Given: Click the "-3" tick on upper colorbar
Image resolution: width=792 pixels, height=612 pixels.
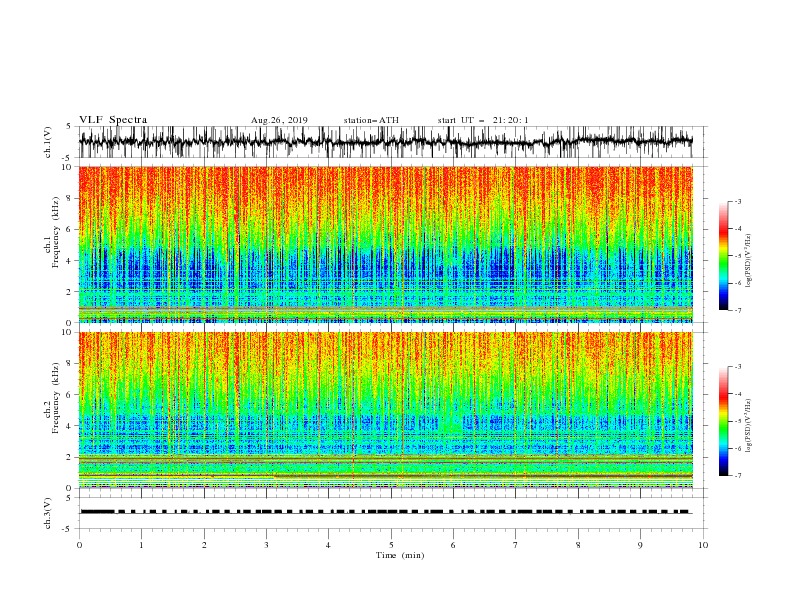Looking at the screenshot, I should coord(737,201).
